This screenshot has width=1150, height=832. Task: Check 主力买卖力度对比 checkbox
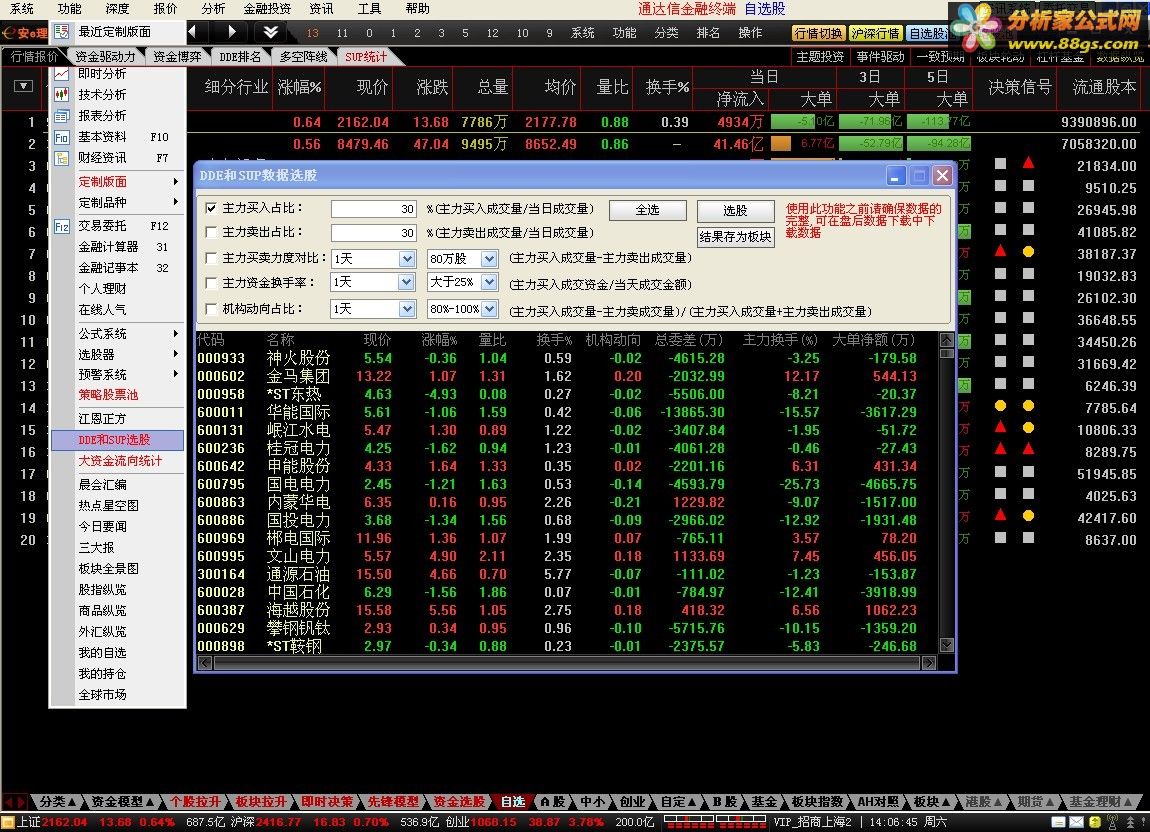211,258
